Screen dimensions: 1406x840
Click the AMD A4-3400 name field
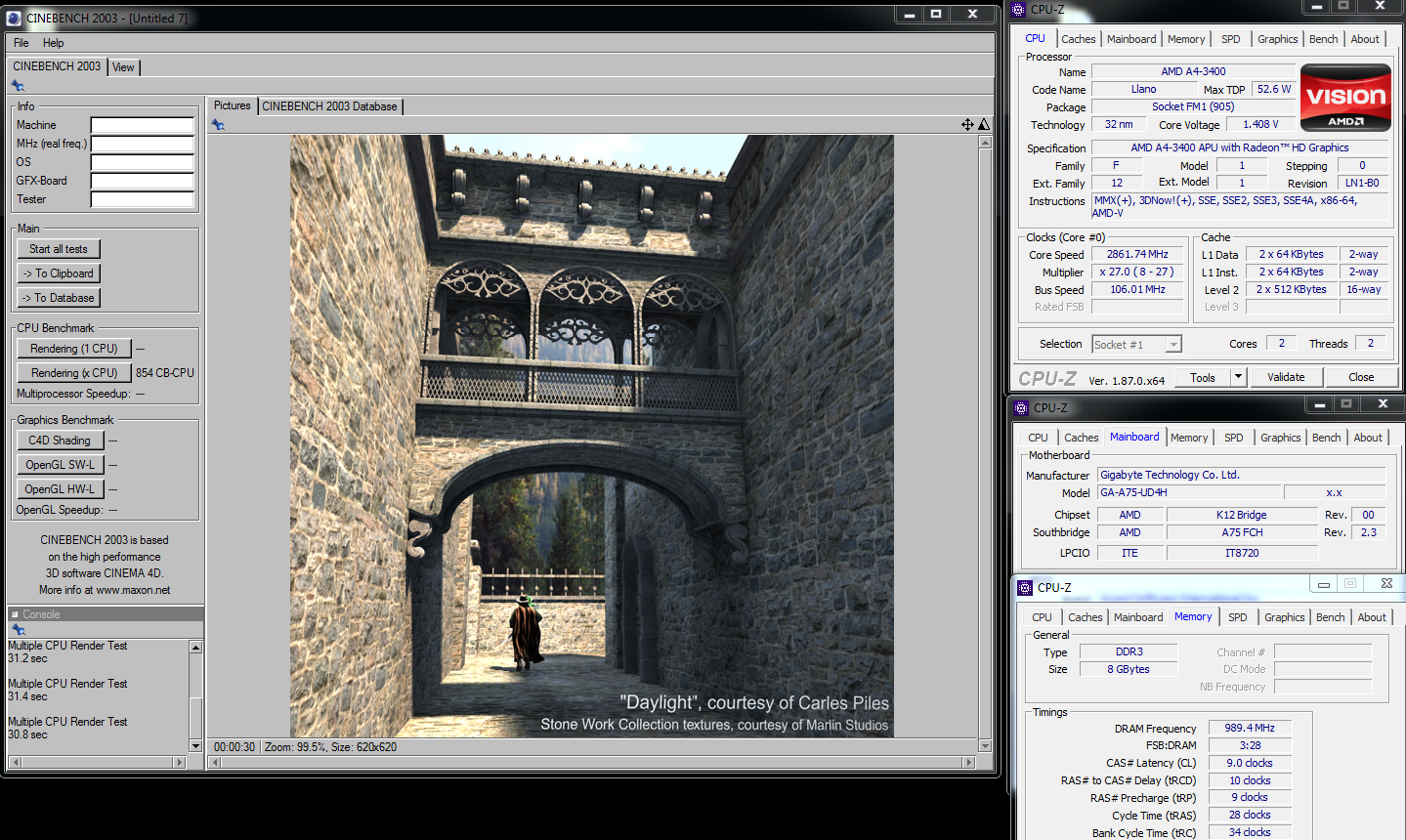[1193, 71]
